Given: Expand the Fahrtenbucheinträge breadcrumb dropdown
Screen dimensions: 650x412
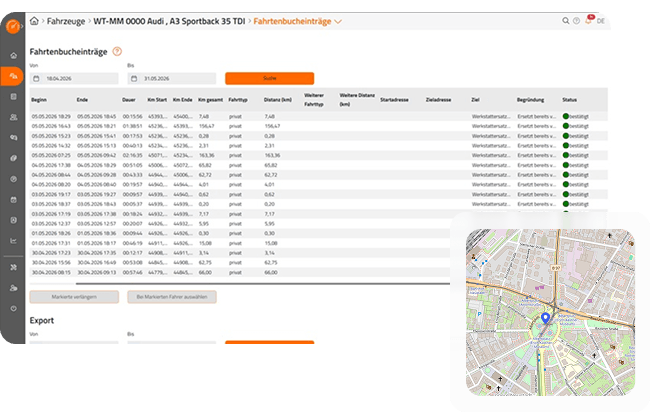Looking at the screenshot, I should (338, 22).
